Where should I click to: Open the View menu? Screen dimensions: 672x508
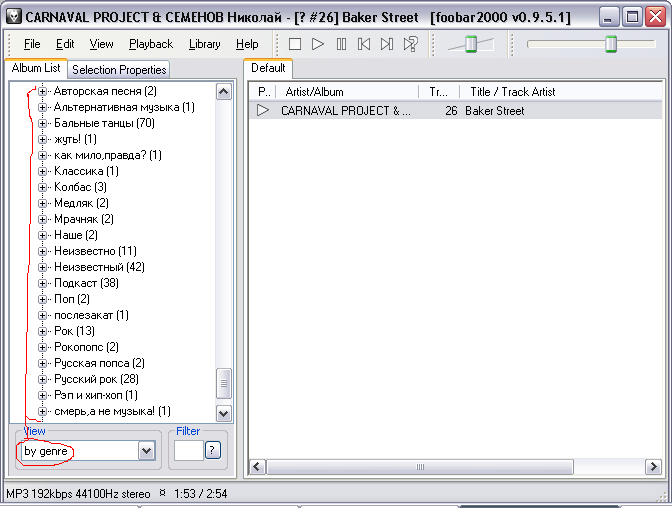click(x=101, y=44)
